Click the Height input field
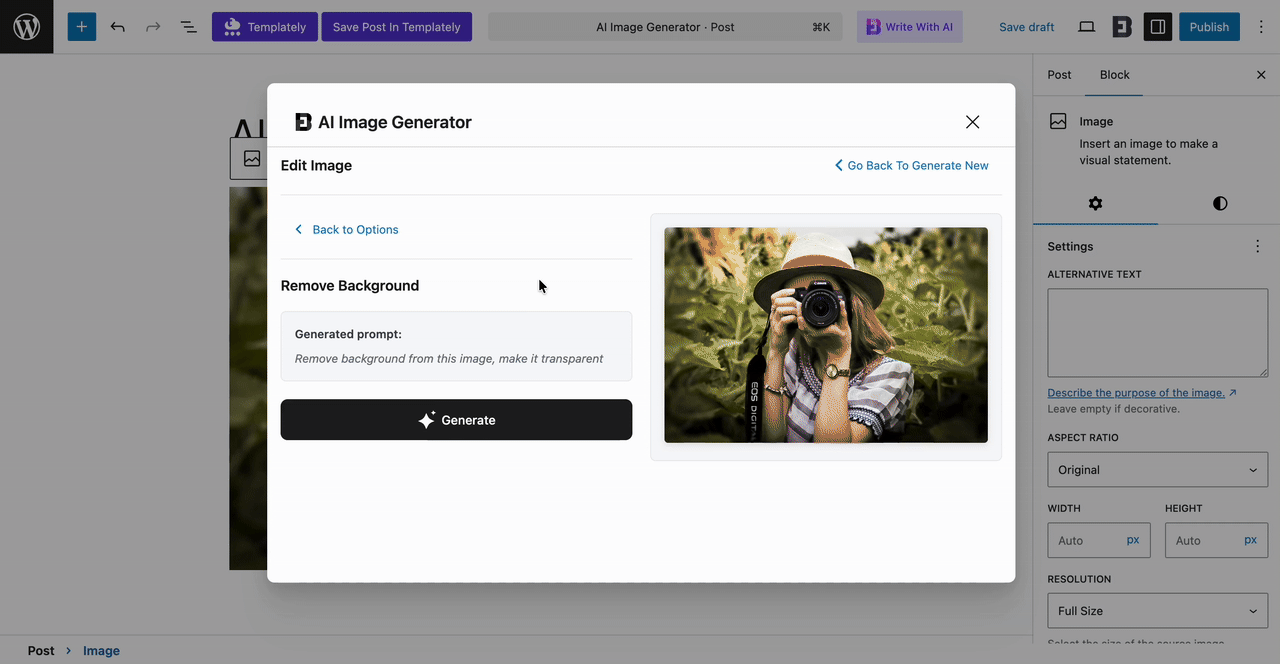Image resolution: width=1280 pixels, height=664 pixels. (1202, 540)
